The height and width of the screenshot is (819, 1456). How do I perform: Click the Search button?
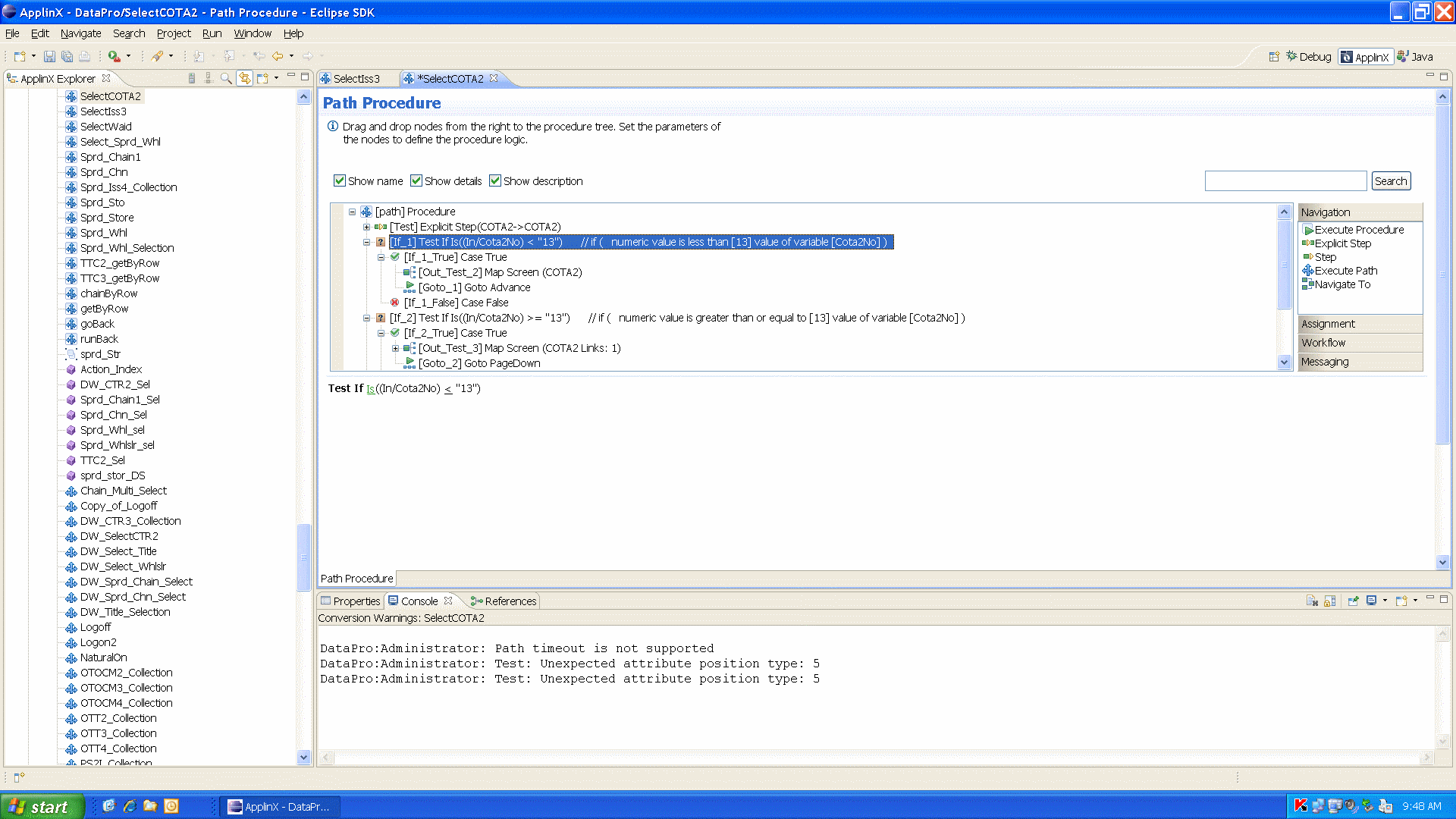(1391, 180)
